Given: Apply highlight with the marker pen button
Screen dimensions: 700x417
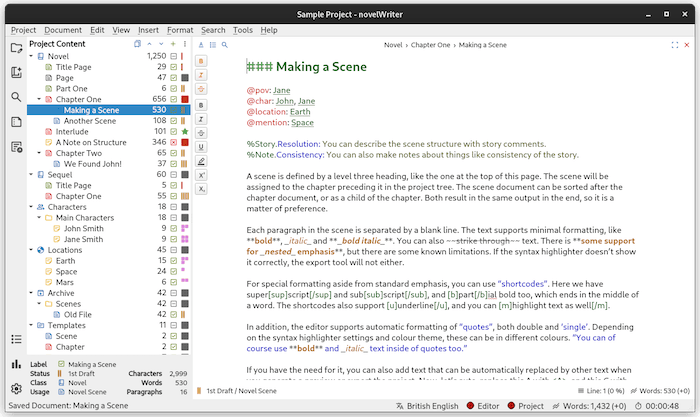Looking at the screenshot, I should pos(201,161).
